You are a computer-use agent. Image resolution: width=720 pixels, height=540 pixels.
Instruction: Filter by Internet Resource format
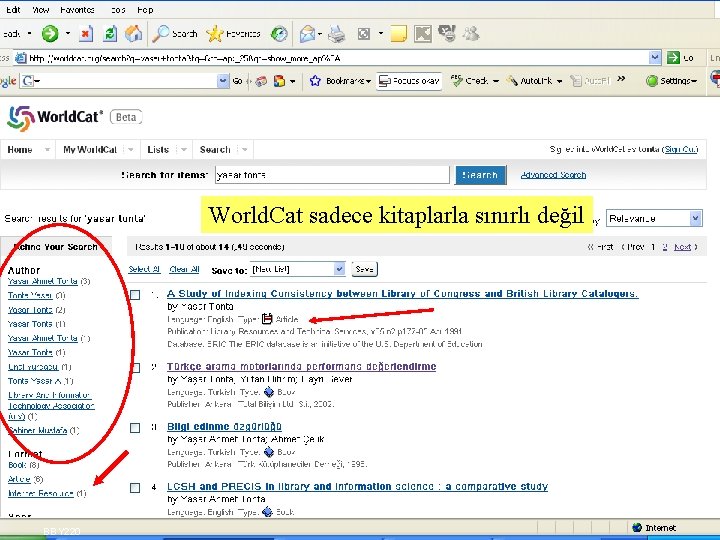[40, 493]
